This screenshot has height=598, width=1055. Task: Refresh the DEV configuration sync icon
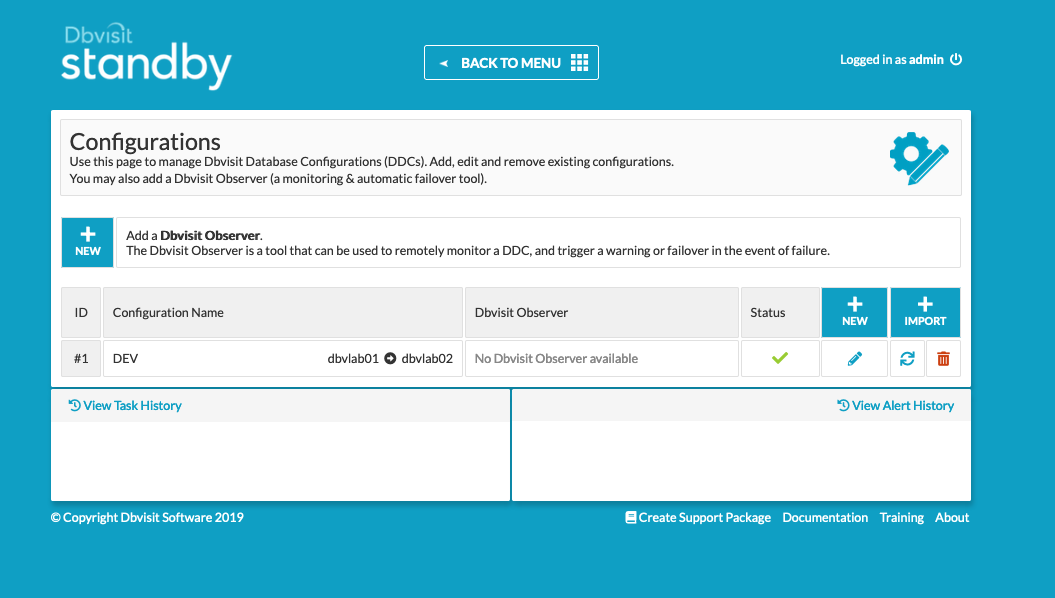point(907,359)
